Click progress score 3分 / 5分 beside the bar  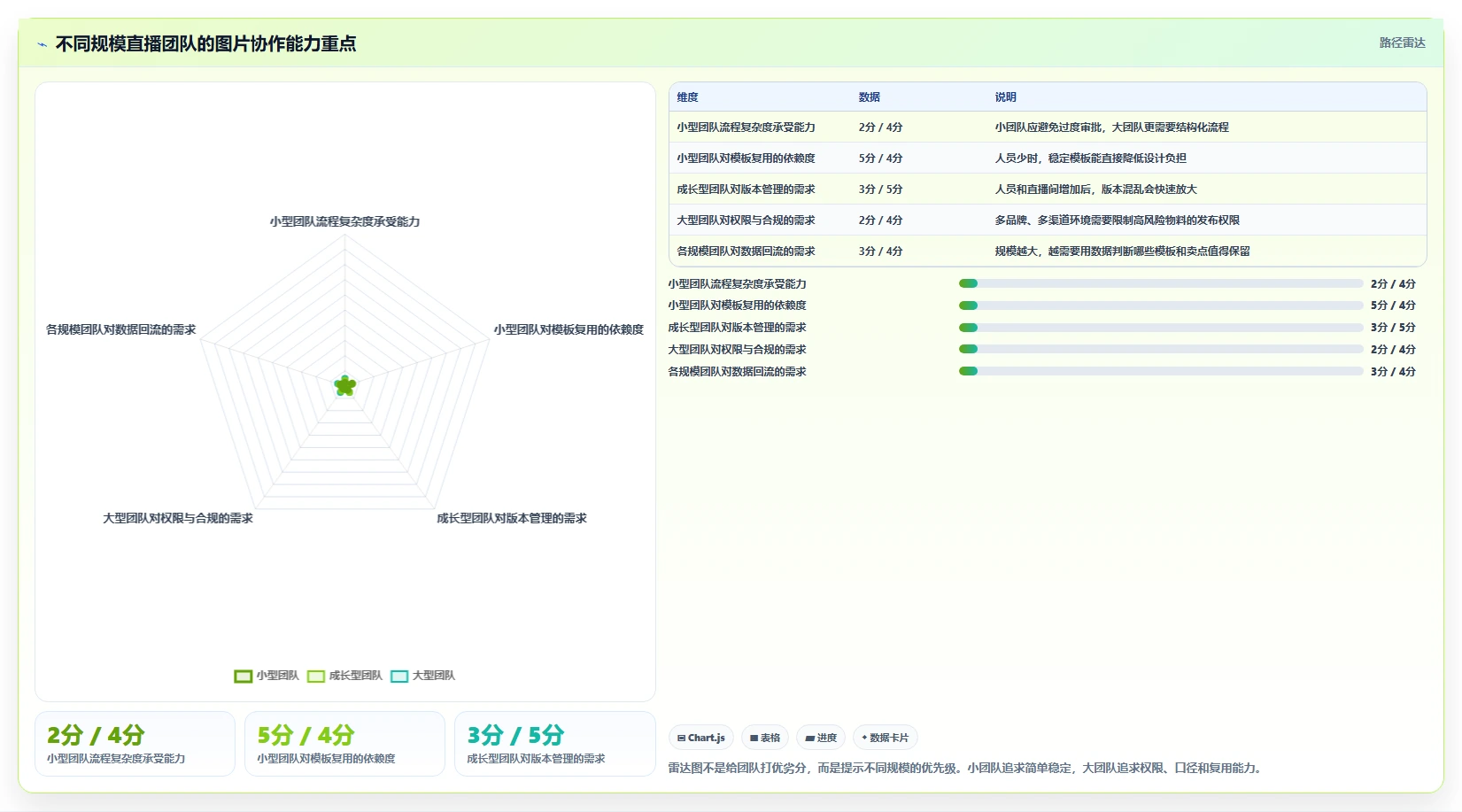[x=1393, y=328]
